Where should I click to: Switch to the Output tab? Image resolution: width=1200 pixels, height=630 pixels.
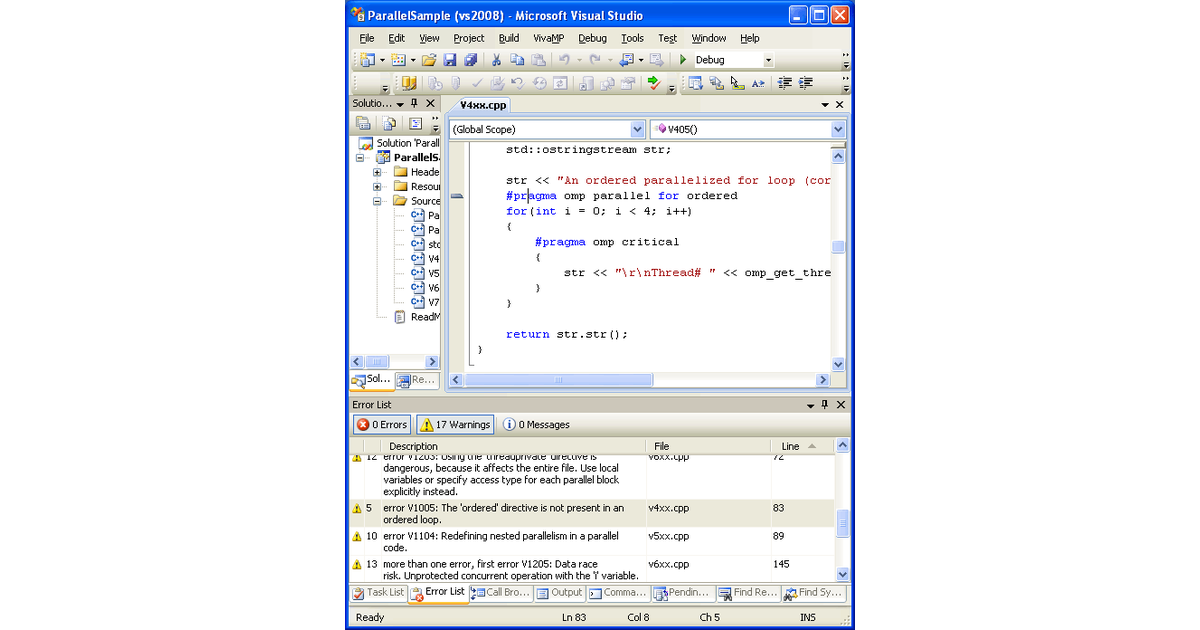[x=560, y=592]
